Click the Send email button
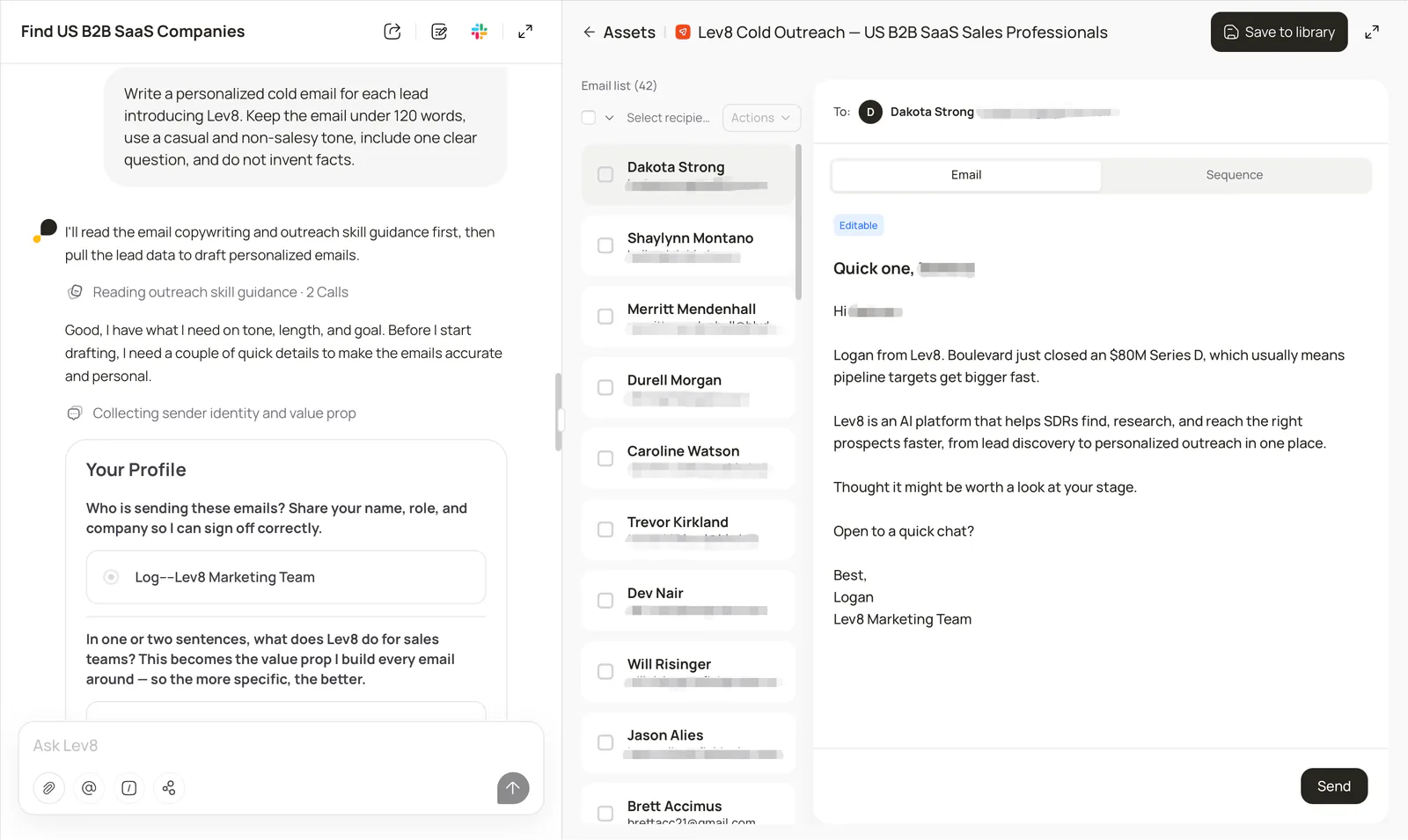The height and width of the screenshot is (840, 1408). [x=1334, y=786]
